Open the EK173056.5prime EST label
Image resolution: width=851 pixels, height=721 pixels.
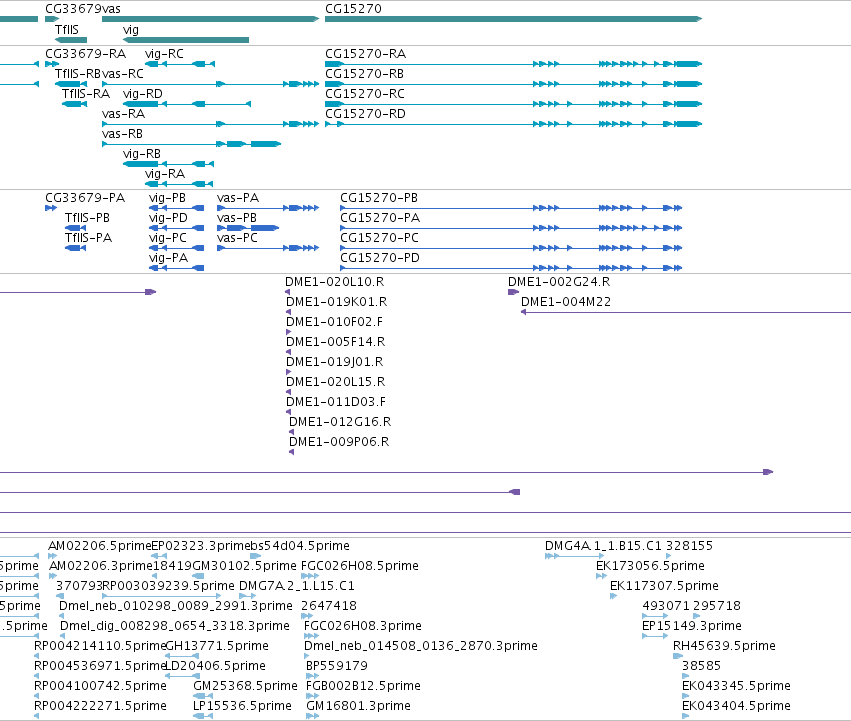(x=650, y=566)
